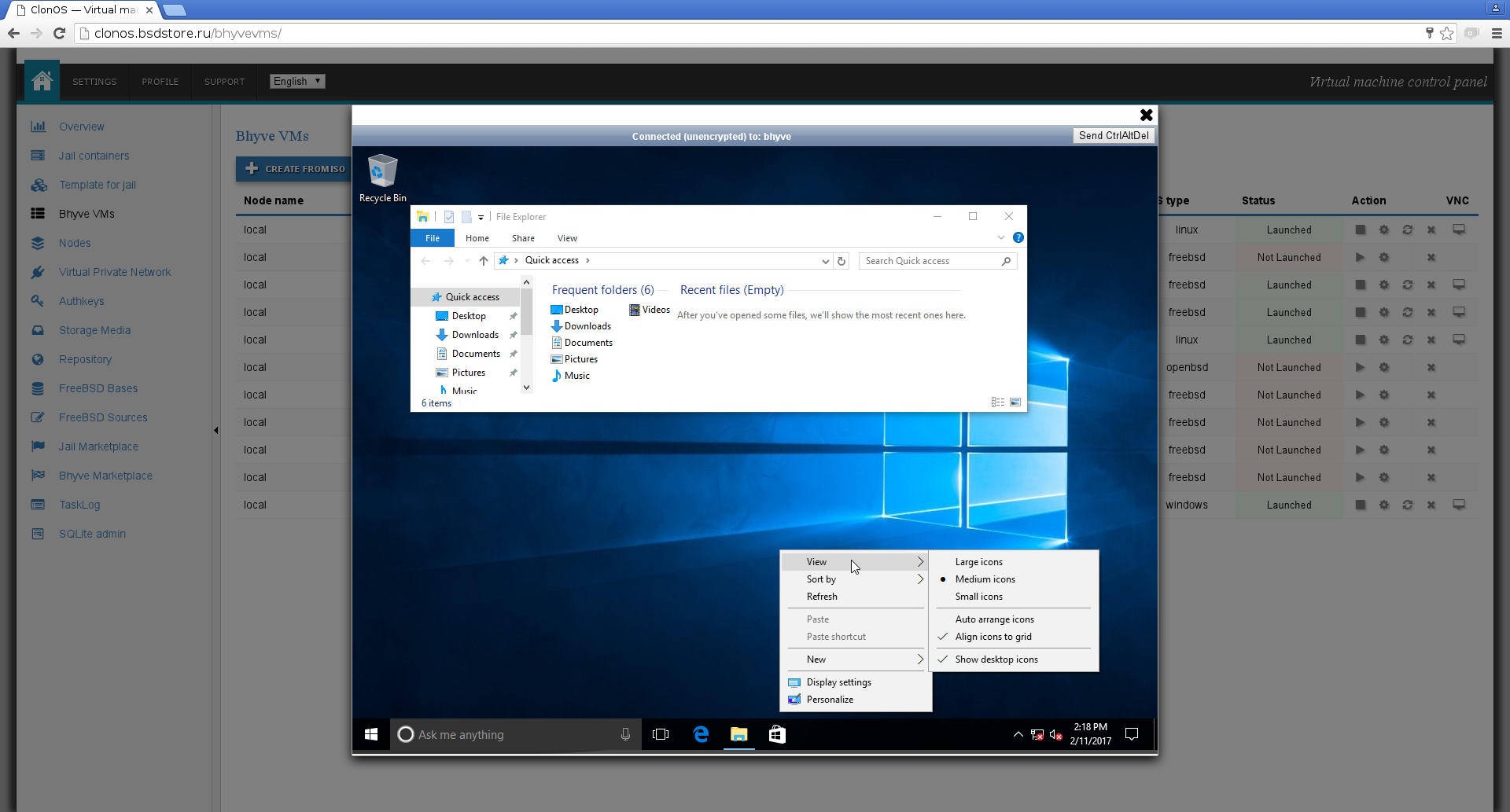Go to Storage Media in the sidebar
This screenshot has width=1510, height=812.
[94, 330]
